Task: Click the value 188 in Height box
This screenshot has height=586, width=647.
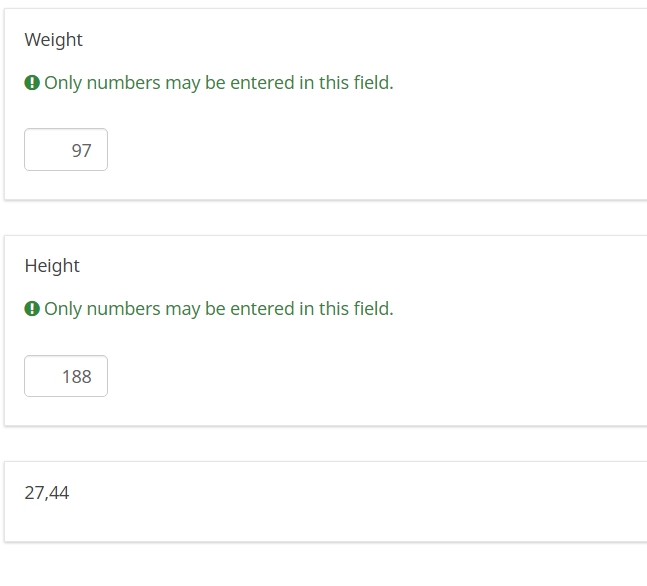Action: 76,377
